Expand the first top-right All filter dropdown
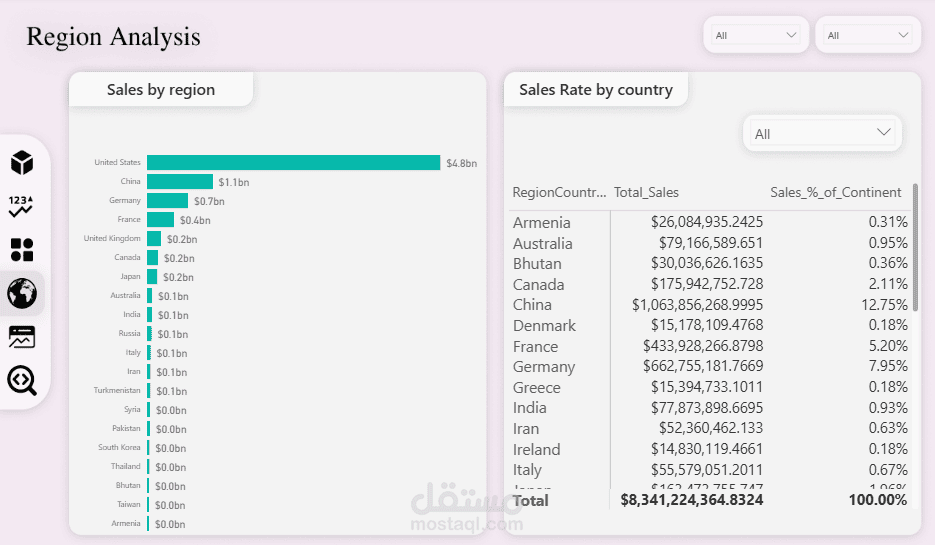This screenshot has width=935, height=545. pyautogui.click(x=756, y=35)
